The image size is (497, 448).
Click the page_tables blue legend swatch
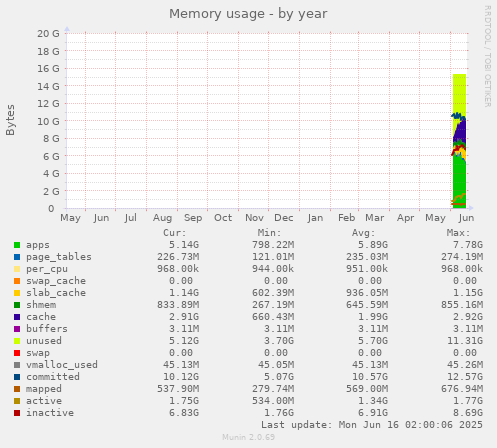17,257
